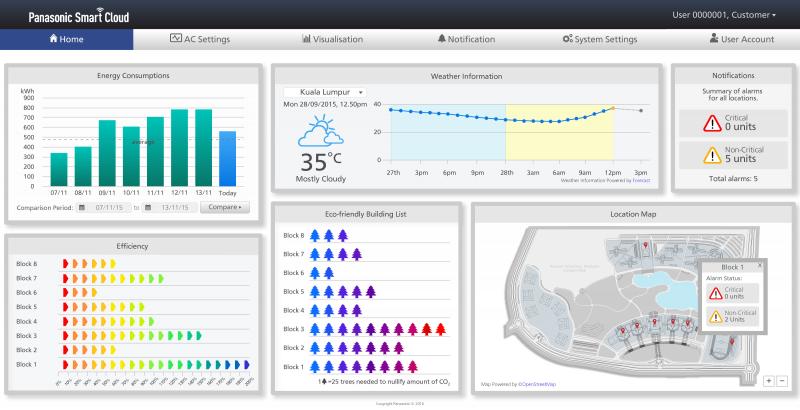Viewport: 800px width, 410px height.
Task: Open the Compare dropdown button
Action: click(x=224, y=207)
